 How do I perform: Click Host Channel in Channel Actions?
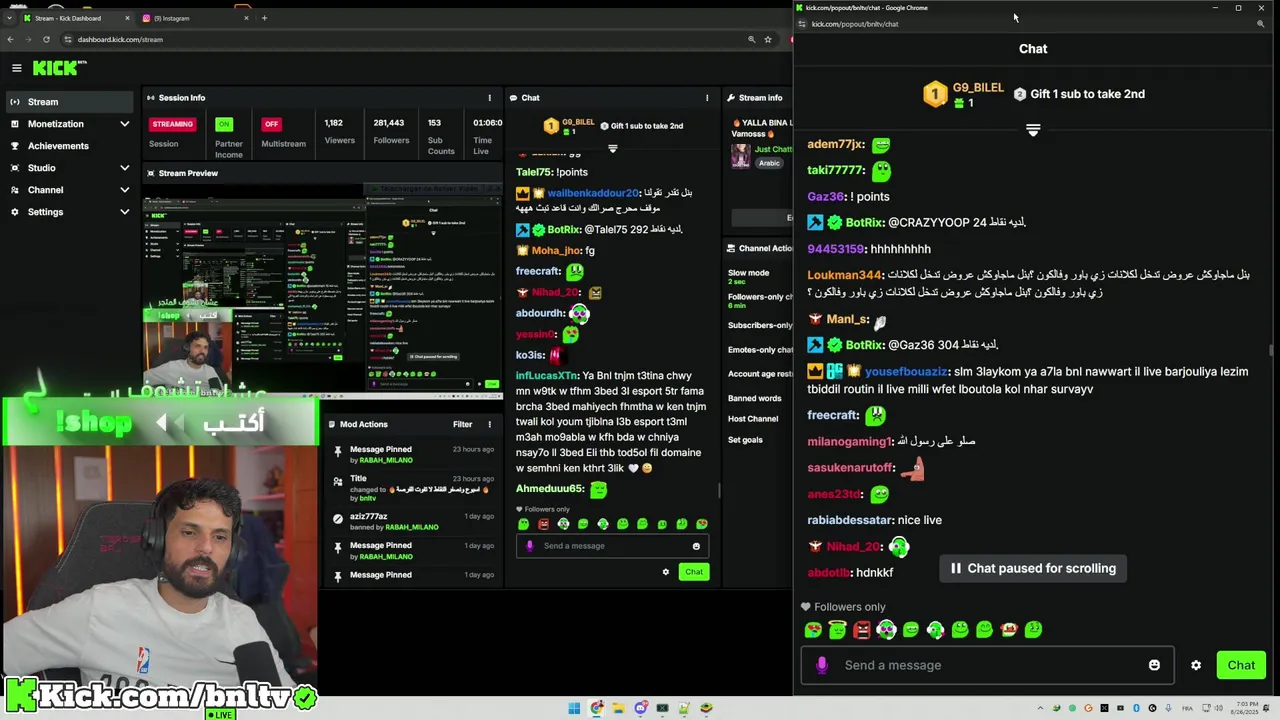point(753,419)
